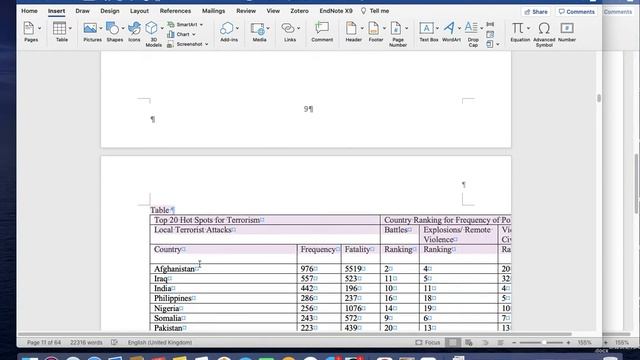Insert an Equation using pi icon
The image size is (640, 360).
[x=517, y=29]
